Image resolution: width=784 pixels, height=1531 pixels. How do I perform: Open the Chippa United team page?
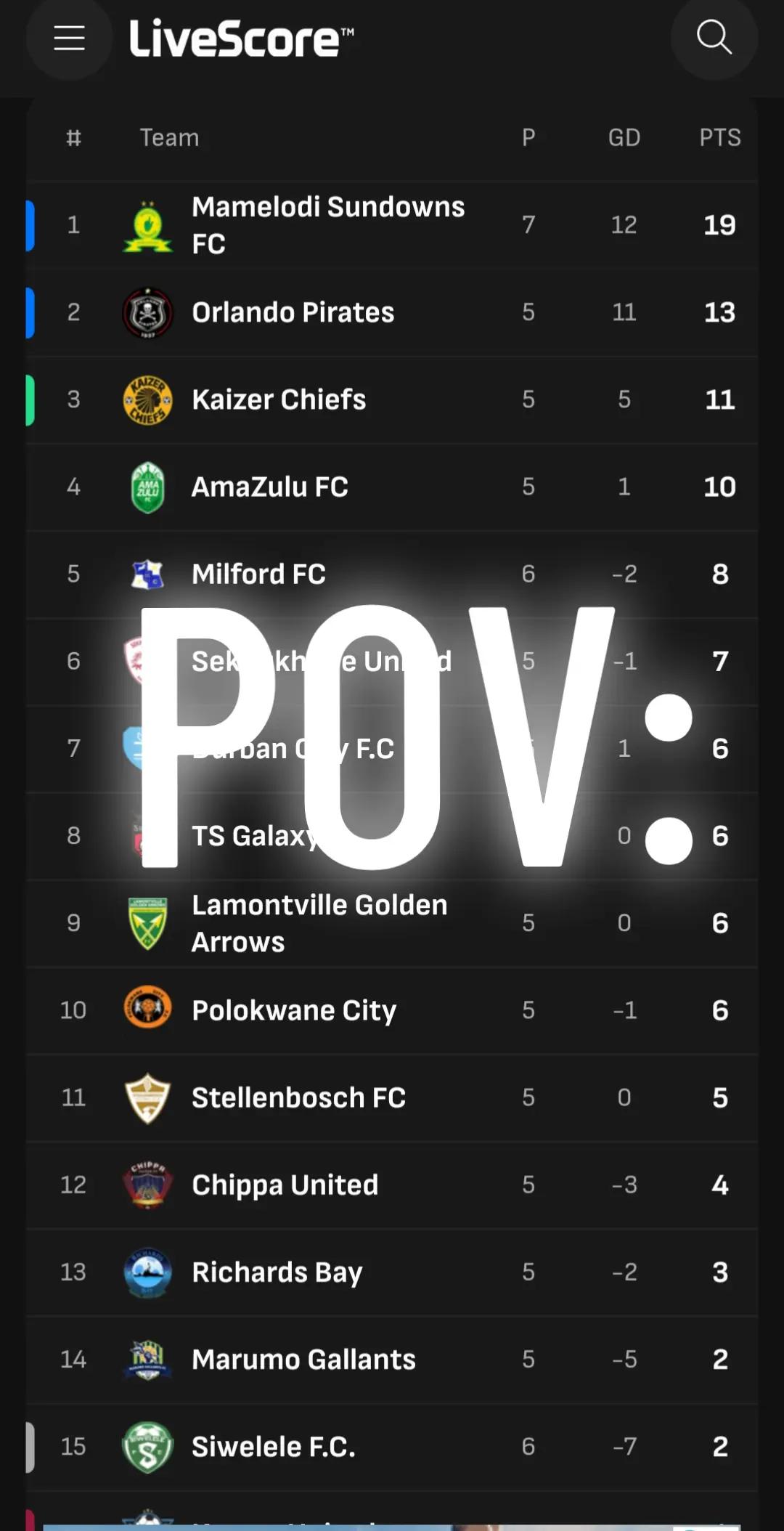click(x=392, y=1185)
